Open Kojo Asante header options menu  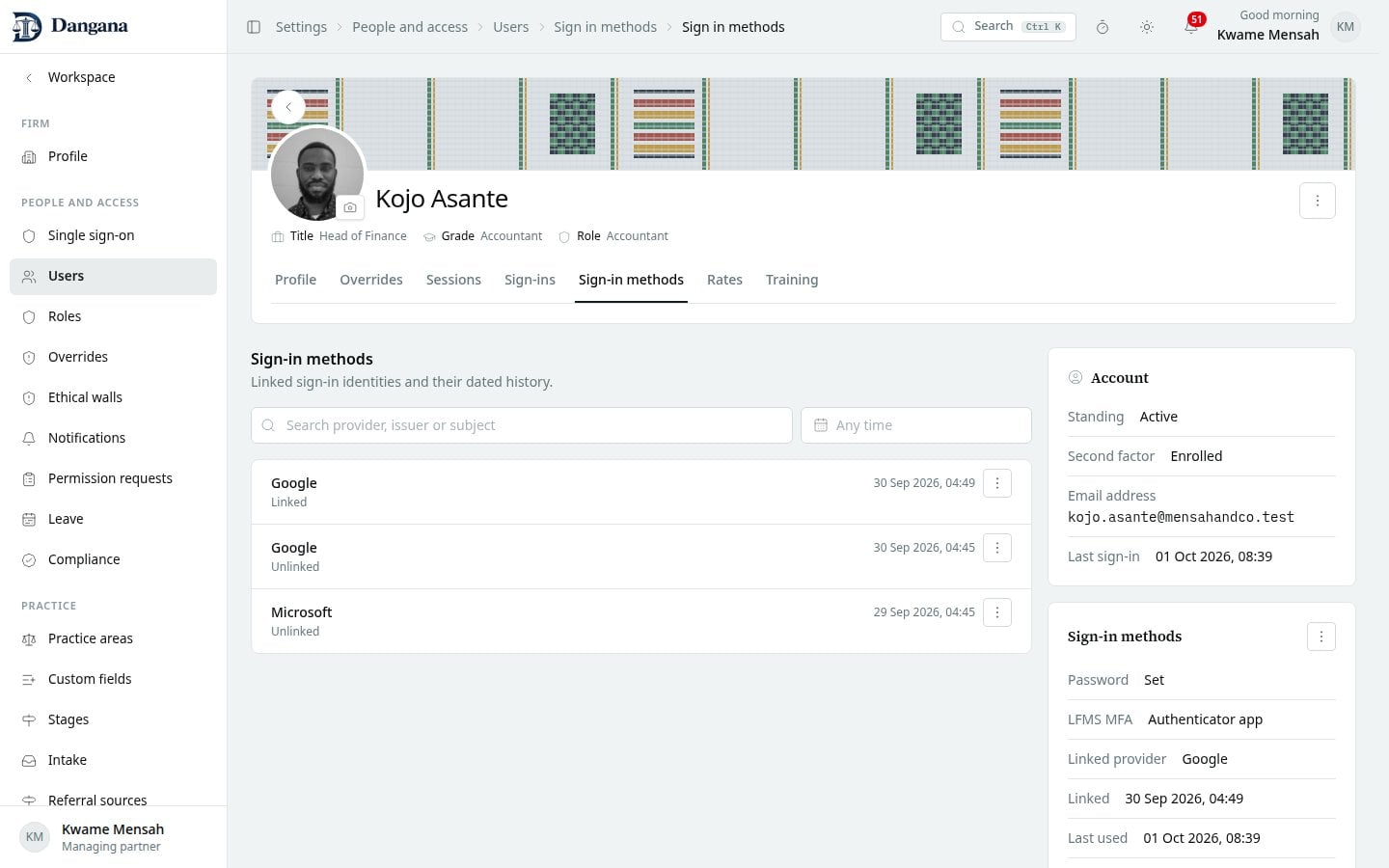coord(1318,201)
